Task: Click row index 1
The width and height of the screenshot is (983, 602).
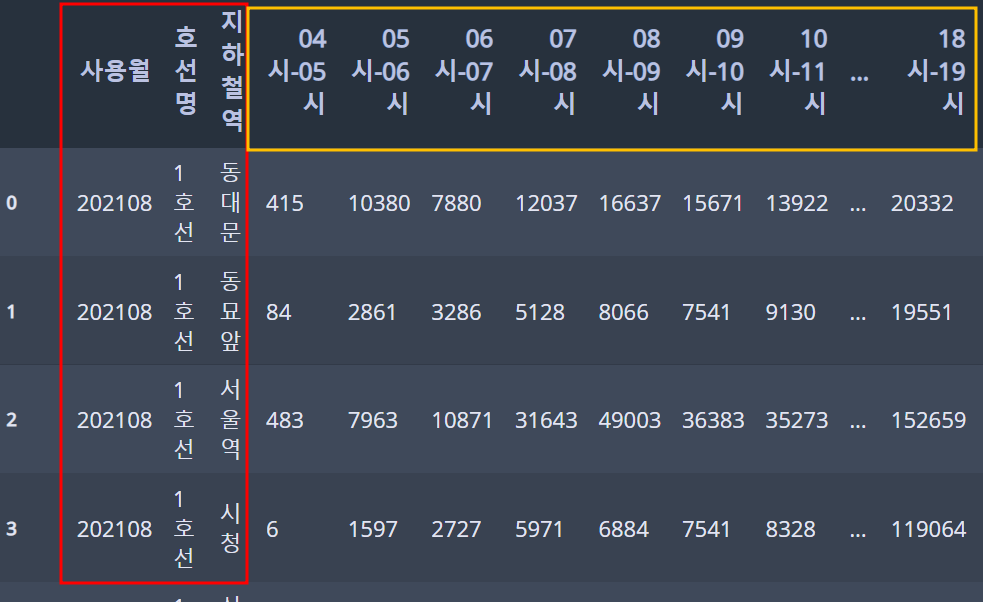Action: pyautogui.click(x=12, y=312)
